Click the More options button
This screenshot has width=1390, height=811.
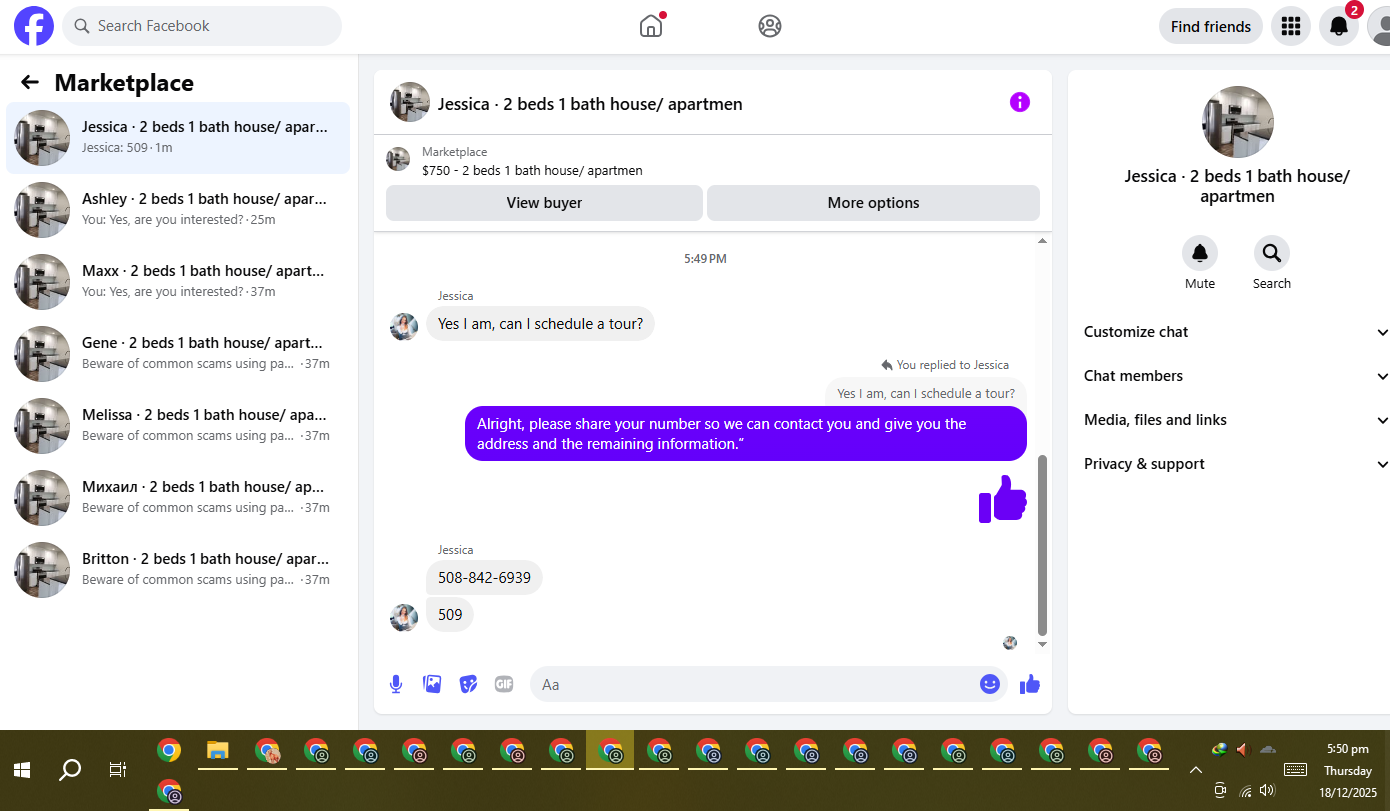[x=873, y=203]
